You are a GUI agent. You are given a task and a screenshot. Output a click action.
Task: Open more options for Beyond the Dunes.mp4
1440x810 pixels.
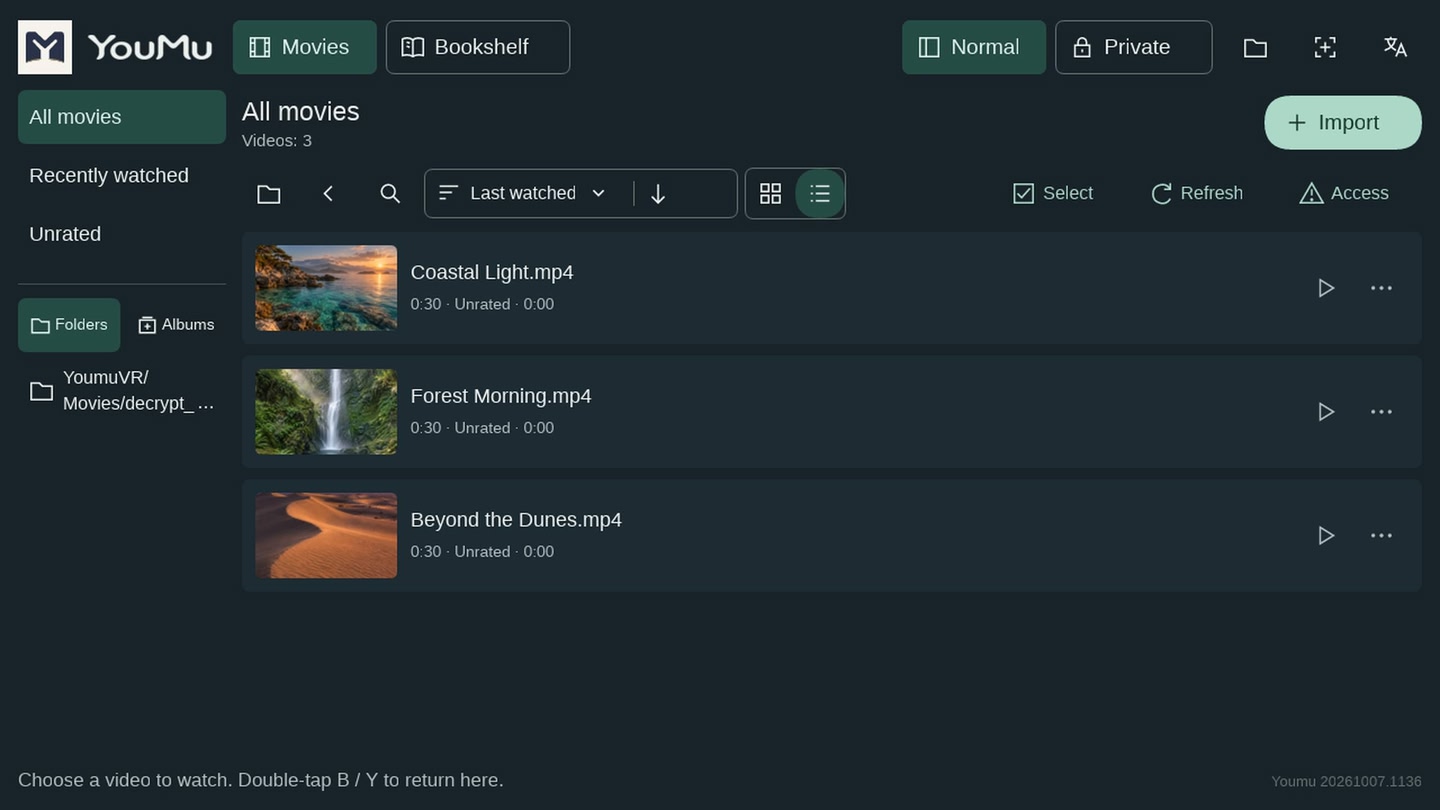click(1381, 536)
